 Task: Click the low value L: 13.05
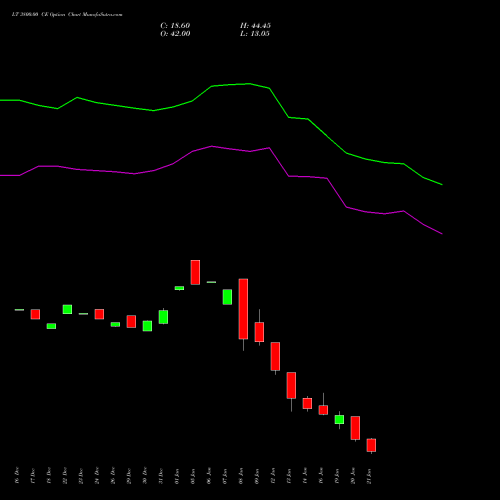point(255,34)
